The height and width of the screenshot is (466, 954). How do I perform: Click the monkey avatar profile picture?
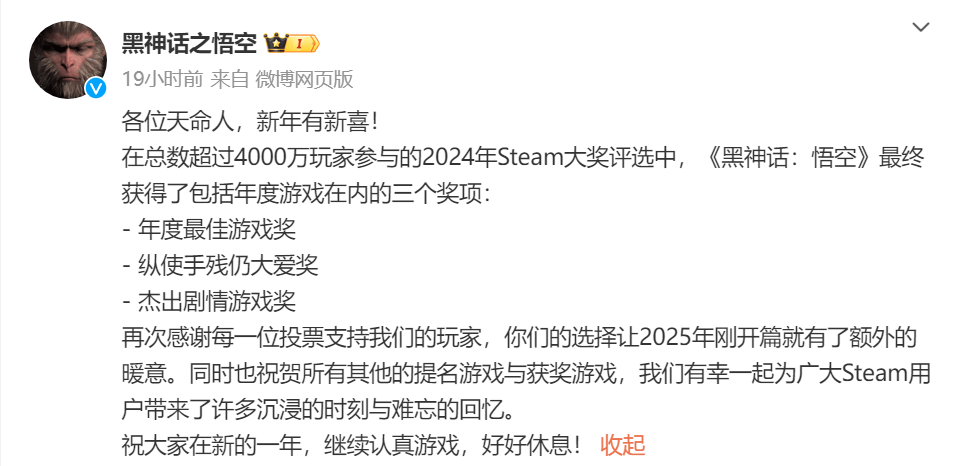click(x=68, y=60)
